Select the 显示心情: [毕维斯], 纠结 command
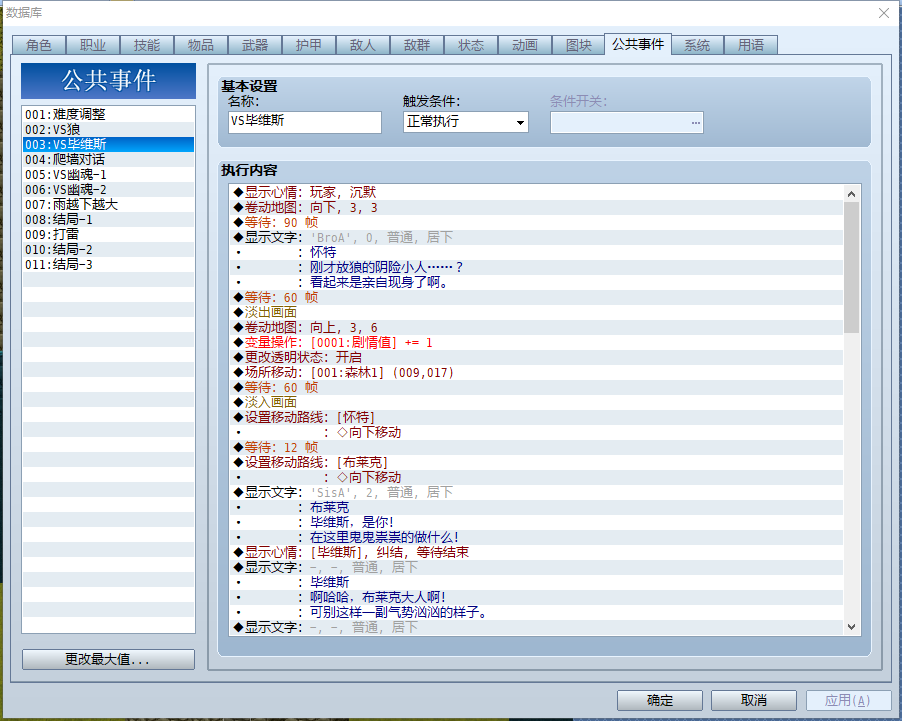 [536, 552]
